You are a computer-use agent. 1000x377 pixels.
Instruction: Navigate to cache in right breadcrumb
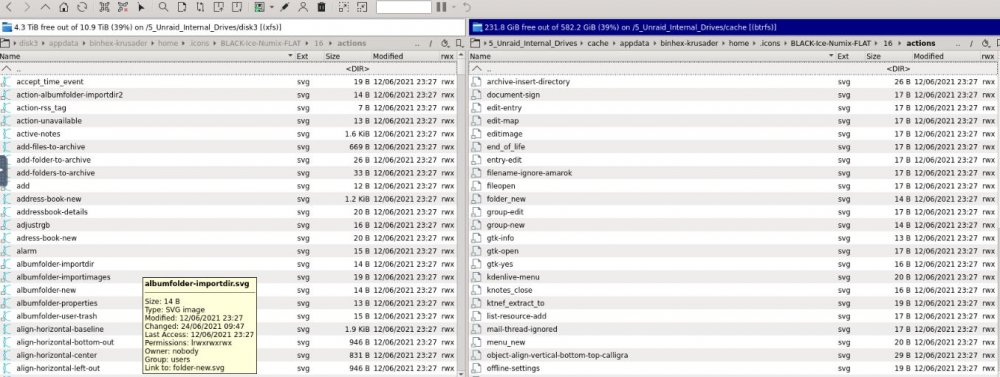[598, 43]
